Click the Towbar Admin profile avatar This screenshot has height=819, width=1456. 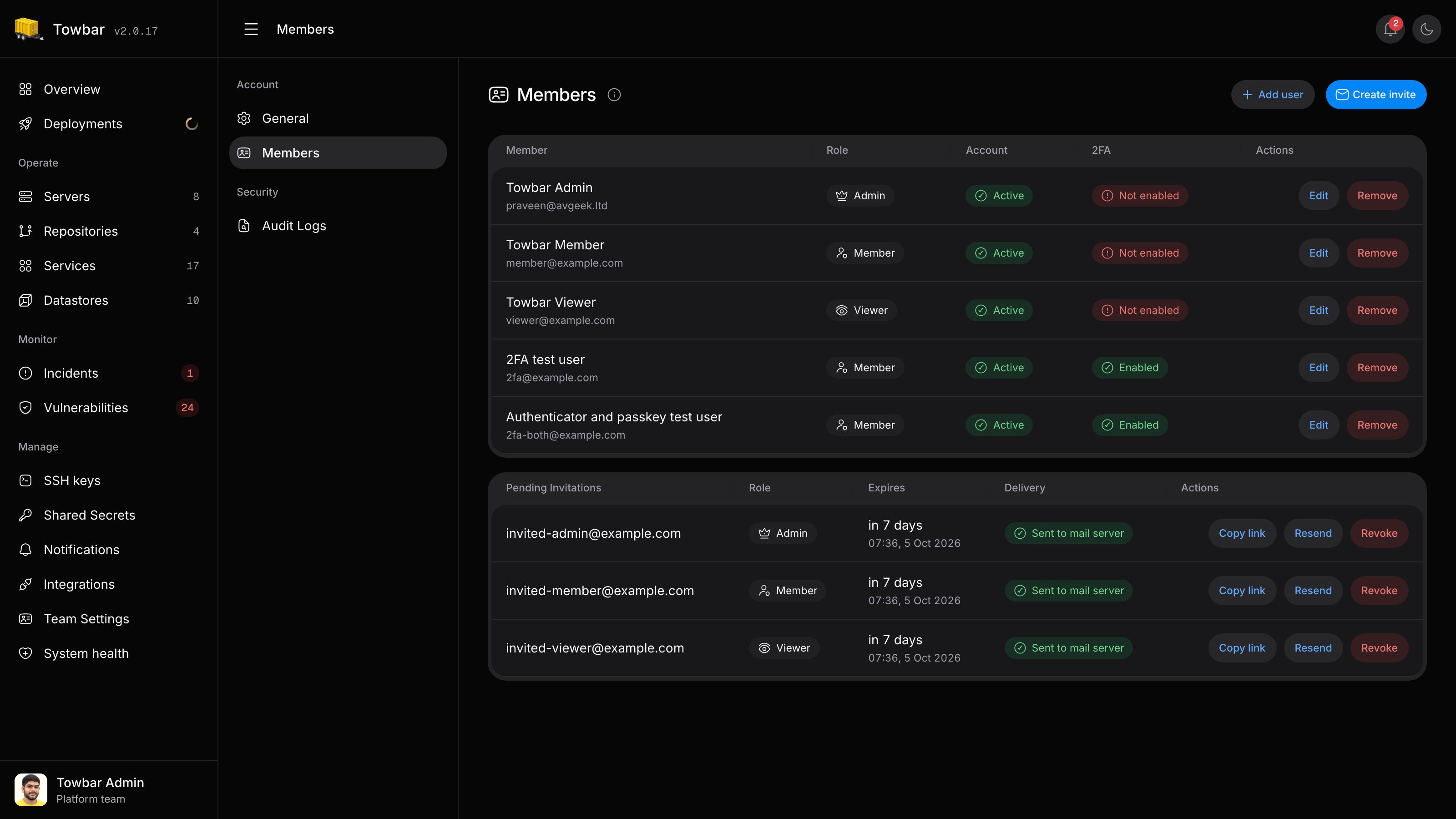click(x=30, y=789)
